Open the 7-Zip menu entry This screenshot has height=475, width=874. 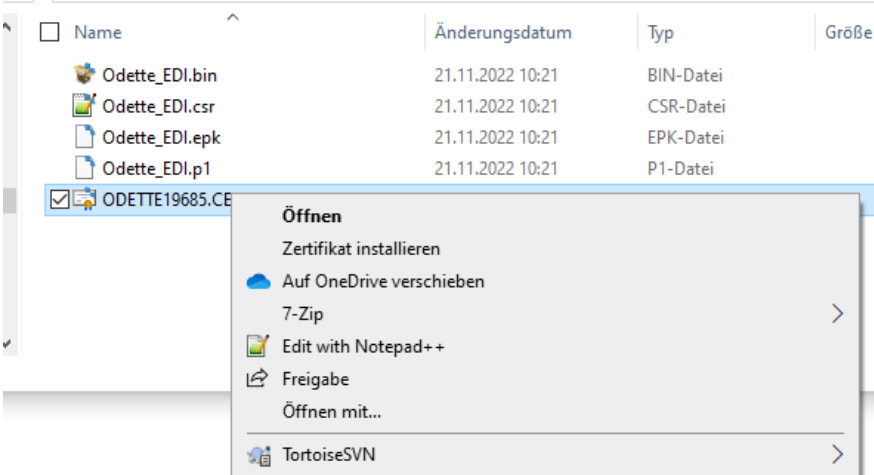(x=303, y=314)
